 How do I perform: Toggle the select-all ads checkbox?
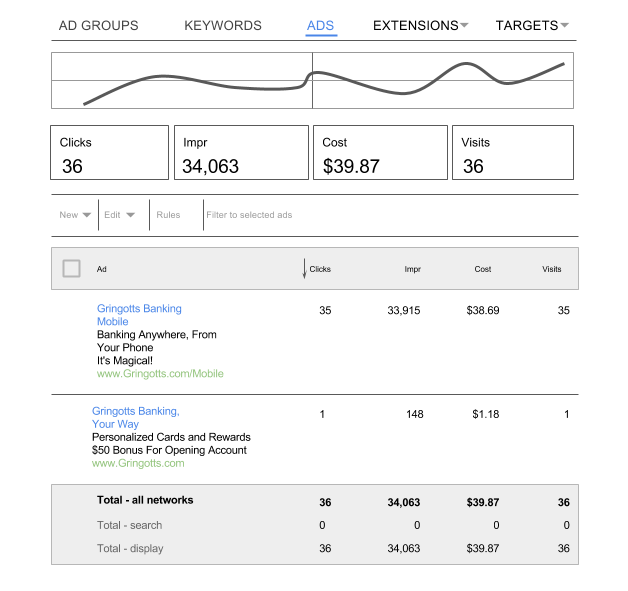[72, 269]
